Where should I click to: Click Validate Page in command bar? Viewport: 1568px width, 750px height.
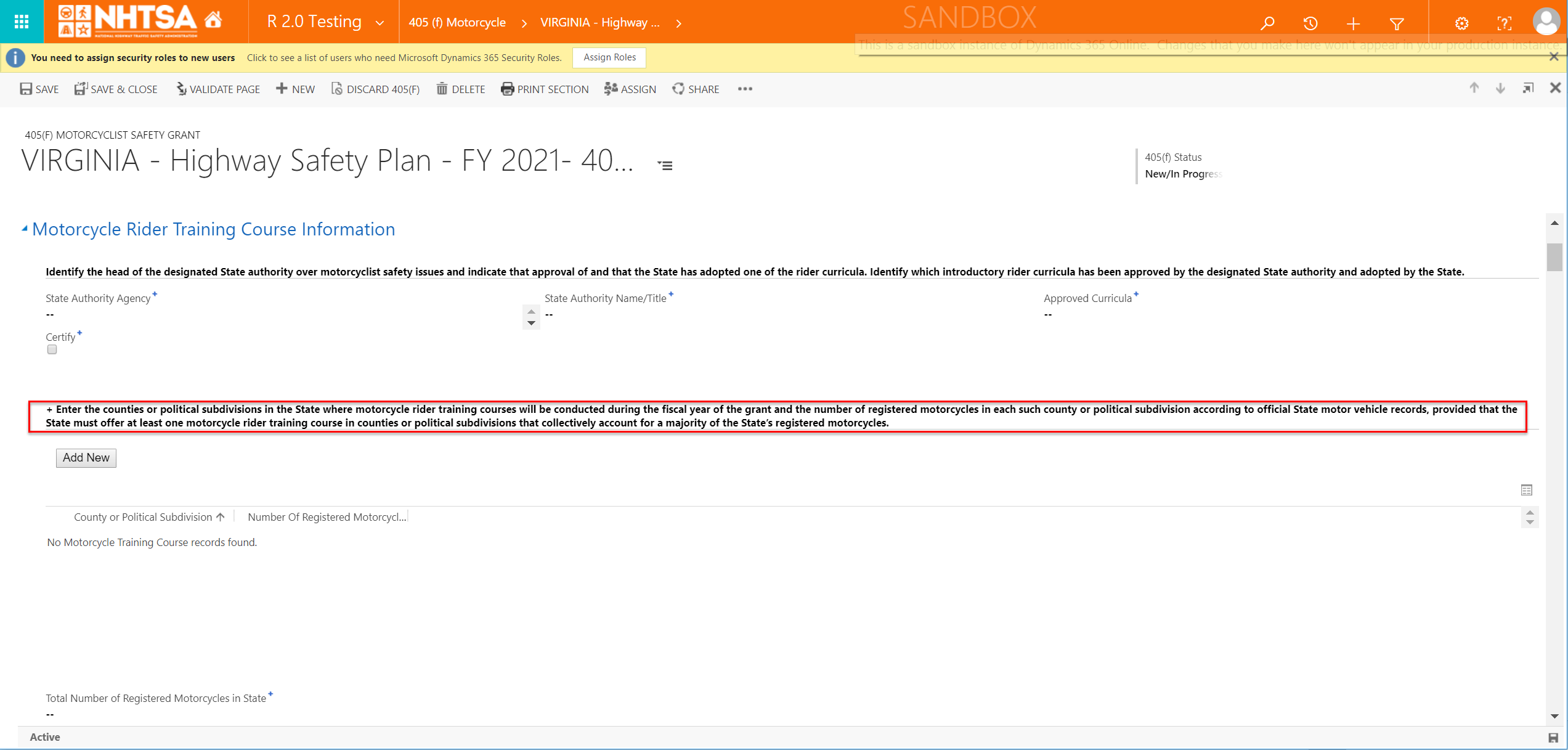[218, 89]
